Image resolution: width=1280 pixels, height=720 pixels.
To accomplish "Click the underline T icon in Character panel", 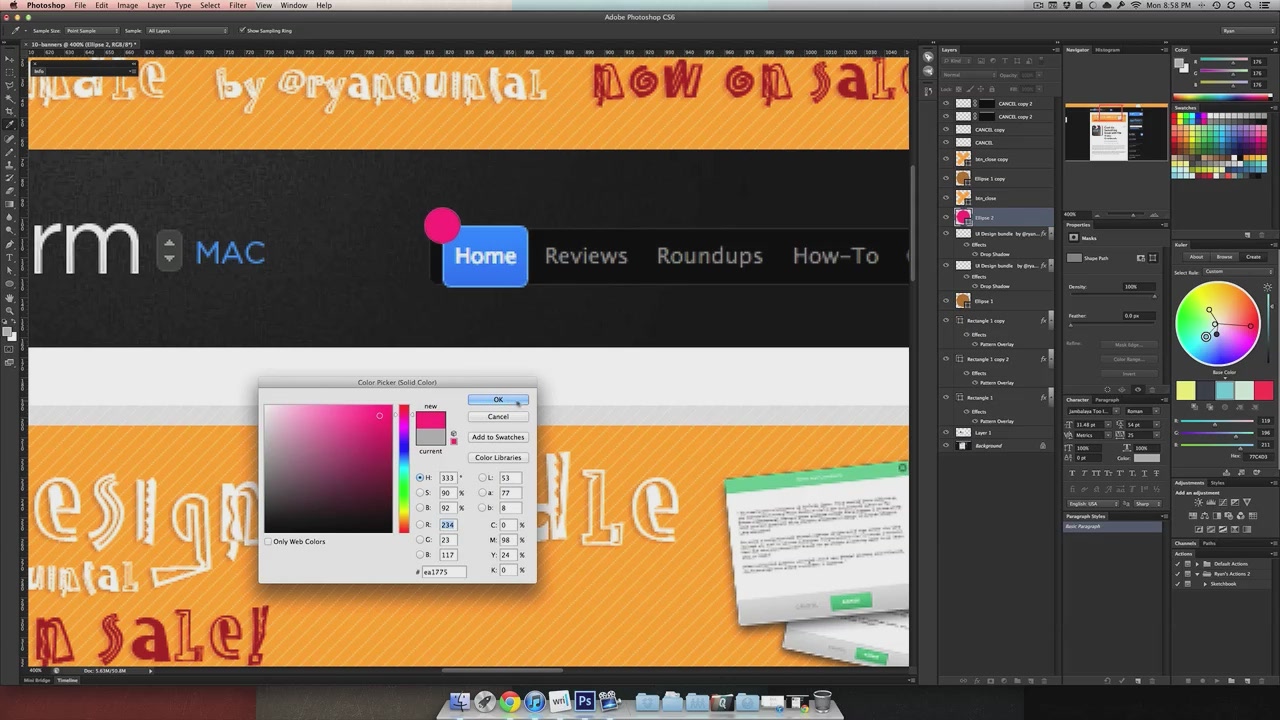I will point(1145,473).
